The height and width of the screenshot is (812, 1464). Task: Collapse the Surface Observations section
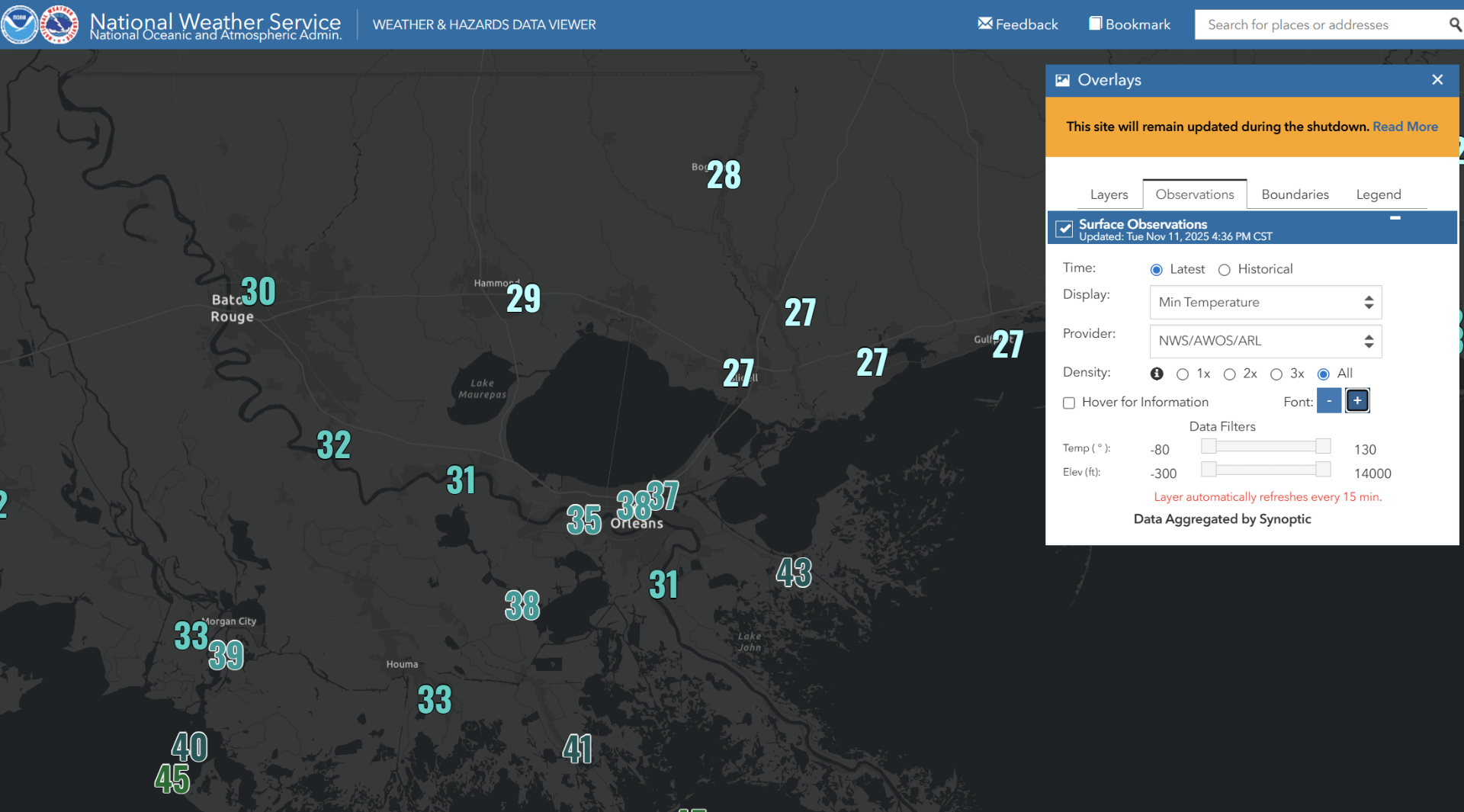point(1395,219)
